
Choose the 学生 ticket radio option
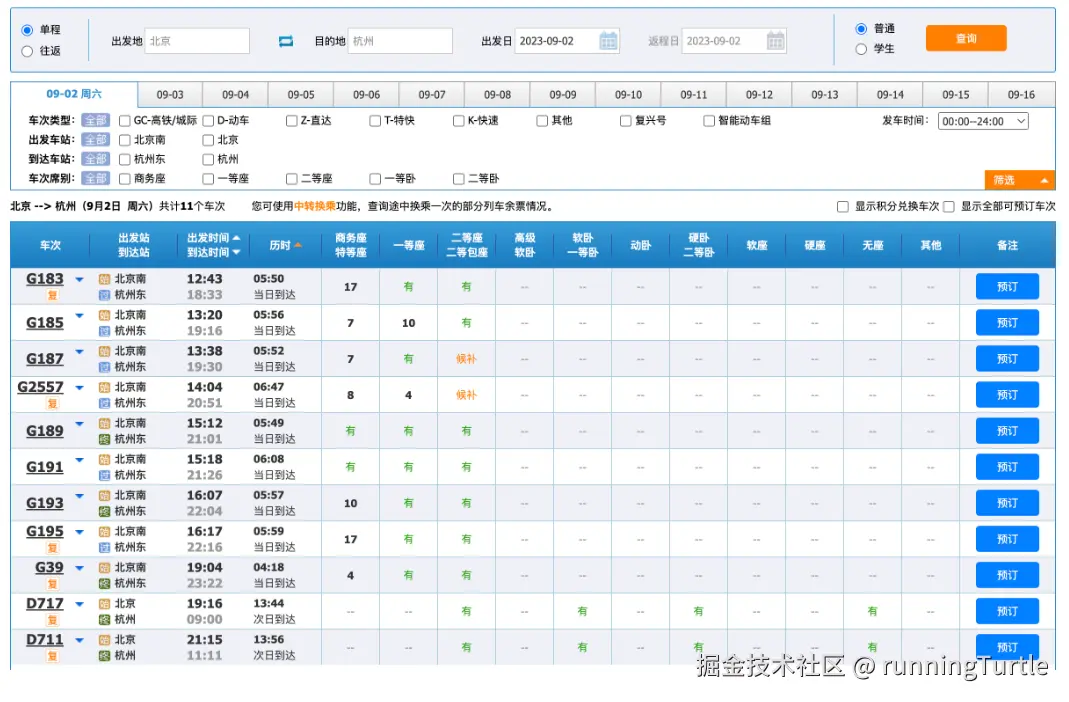pos(861,49)
